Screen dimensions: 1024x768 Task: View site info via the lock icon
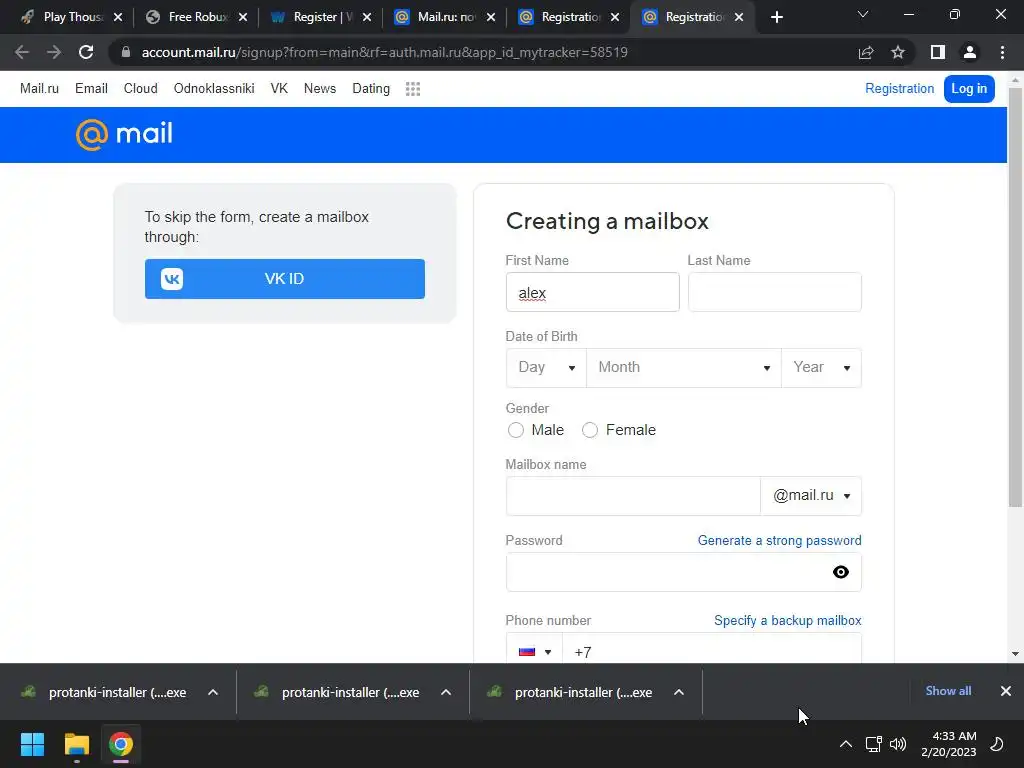point(125,52)
